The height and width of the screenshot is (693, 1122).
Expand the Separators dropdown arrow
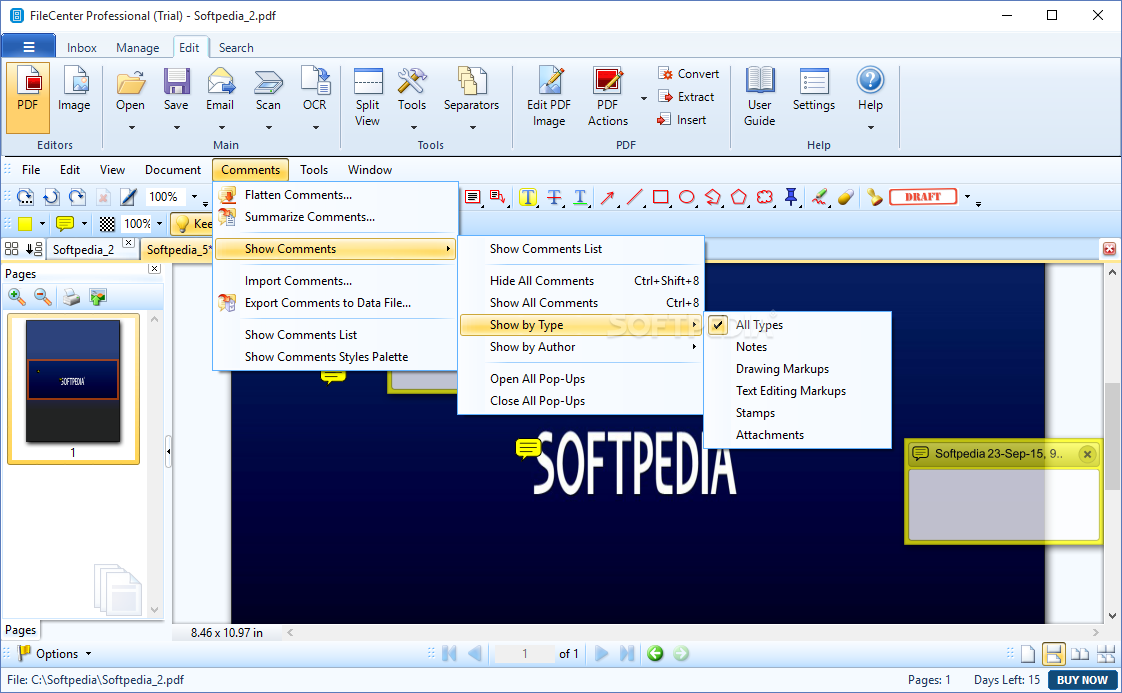[472, 128]
